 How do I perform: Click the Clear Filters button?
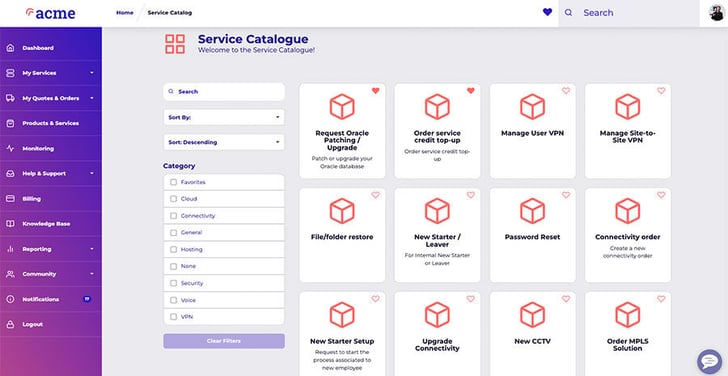(224, 341)
